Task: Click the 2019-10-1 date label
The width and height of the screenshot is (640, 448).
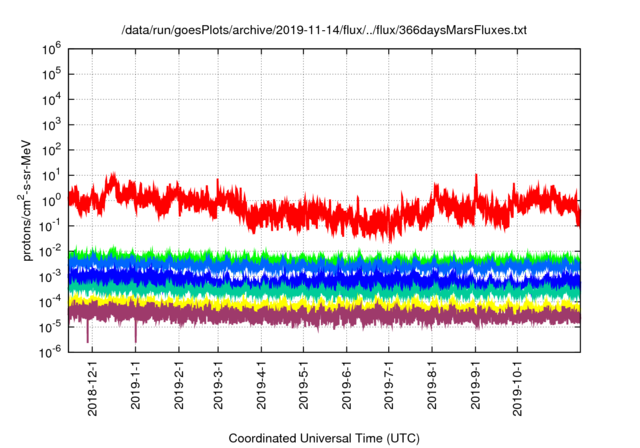Action: pyautogui.click(x=517, y=388)
